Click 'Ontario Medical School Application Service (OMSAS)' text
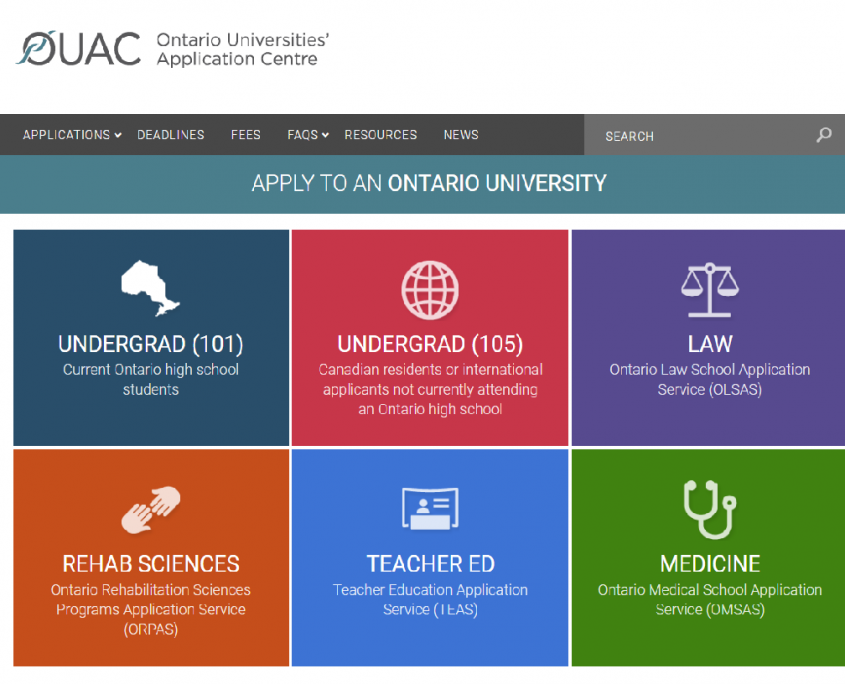This screenshot has height=684, width=845. pyautogui.click(x=710, y=599)
